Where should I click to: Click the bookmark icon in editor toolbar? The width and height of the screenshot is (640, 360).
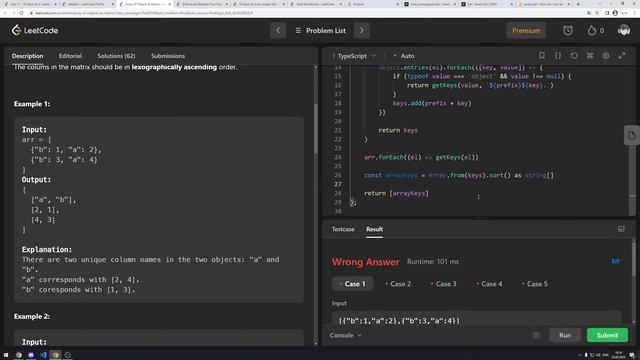542,56
